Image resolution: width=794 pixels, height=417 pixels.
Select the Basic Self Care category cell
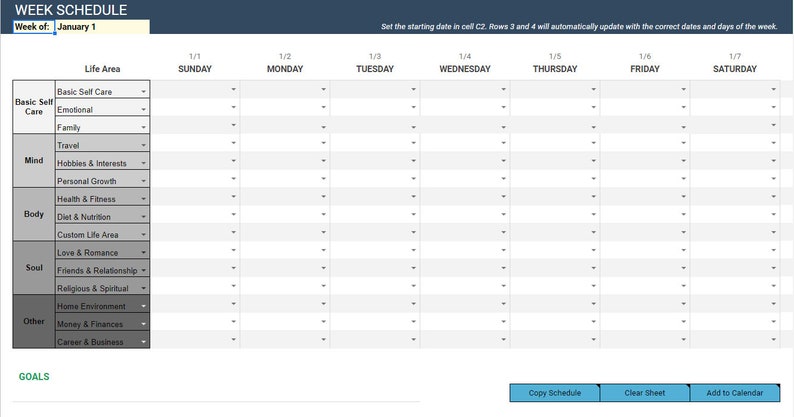34,107
